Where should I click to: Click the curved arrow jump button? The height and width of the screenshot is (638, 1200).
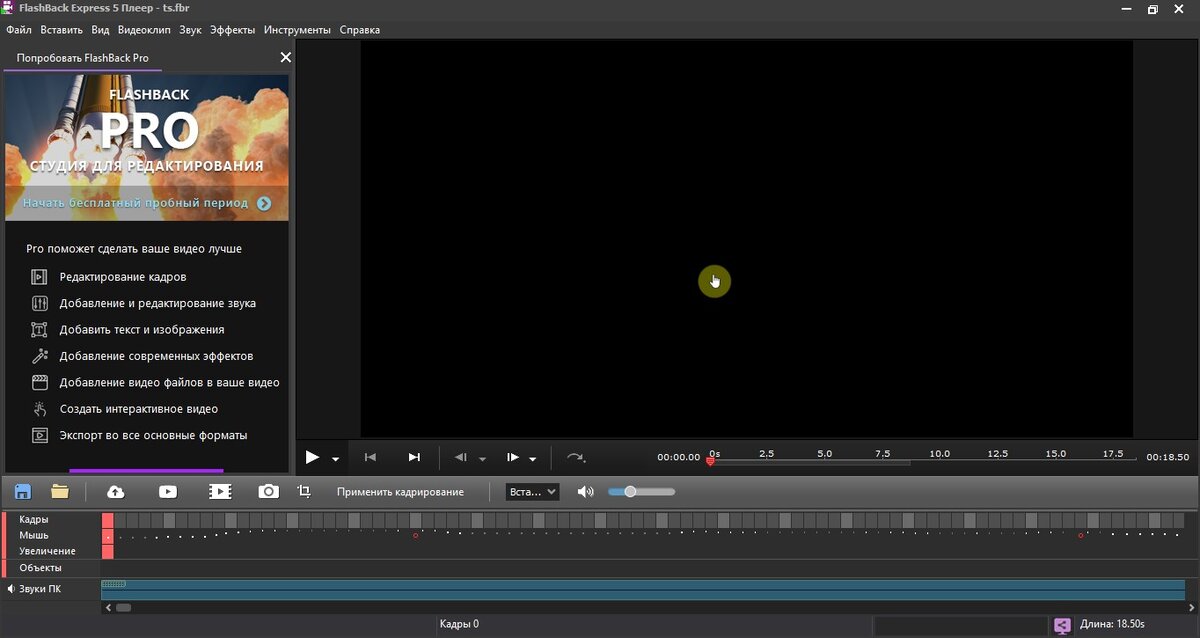pyautogui.click(x=577, y=457)
